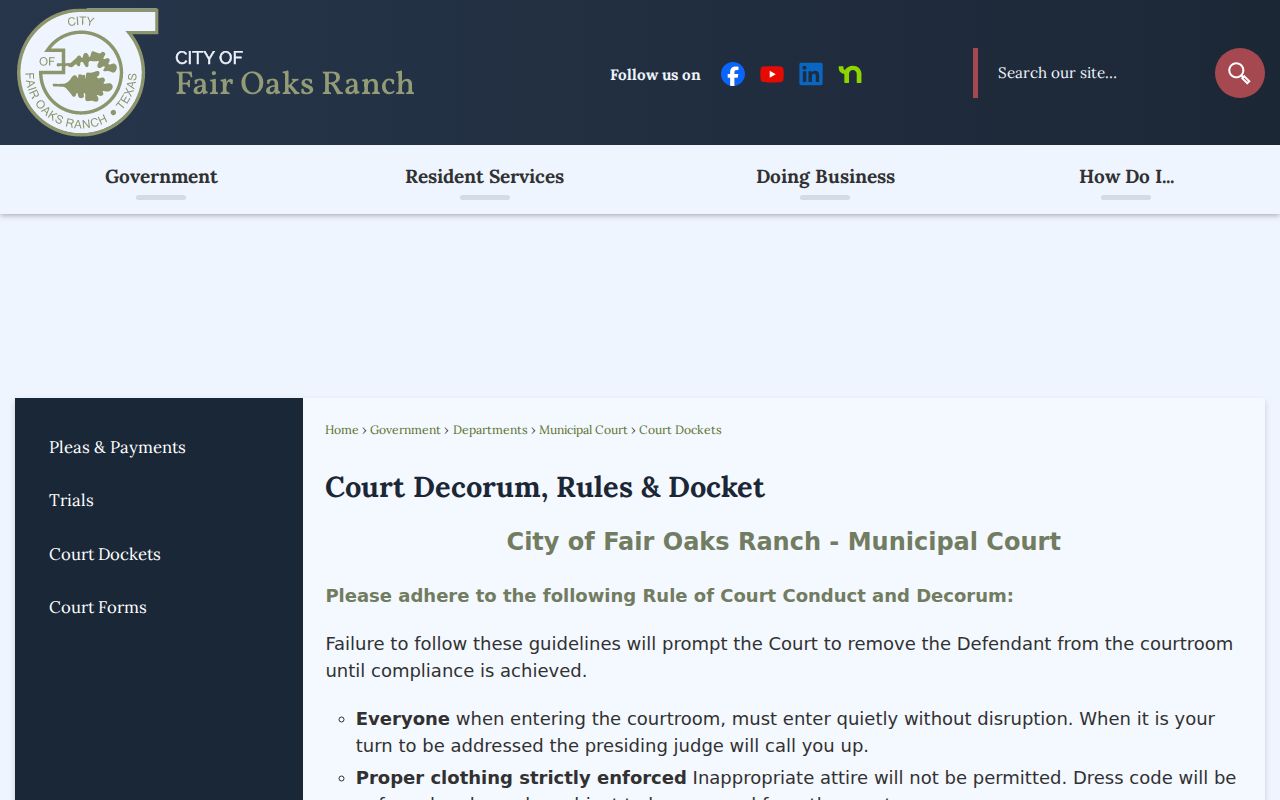Screen dimensions: 1280x800
Task: Select Court Dockets in the sidebar
Action: coord(105,554)
